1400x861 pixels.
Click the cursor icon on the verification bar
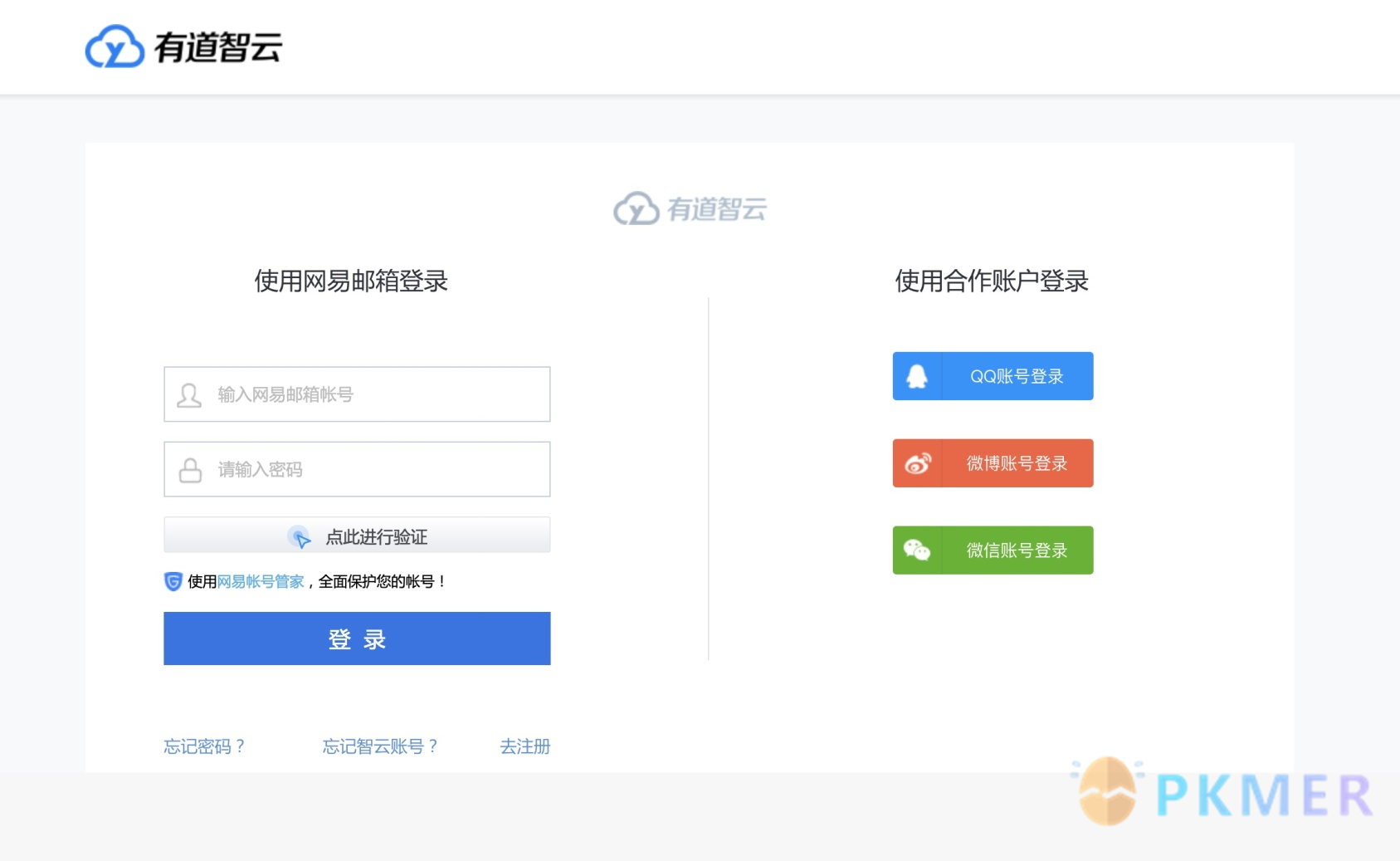coord(300,537)
